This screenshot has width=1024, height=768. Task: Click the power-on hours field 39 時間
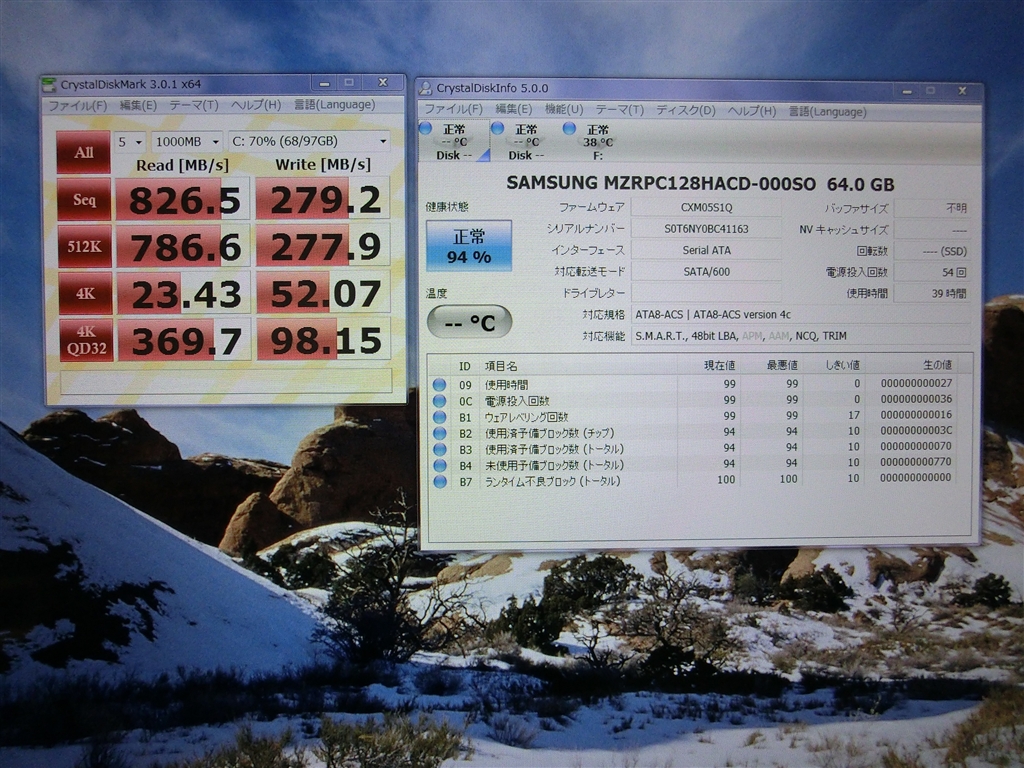pos(931,294)
